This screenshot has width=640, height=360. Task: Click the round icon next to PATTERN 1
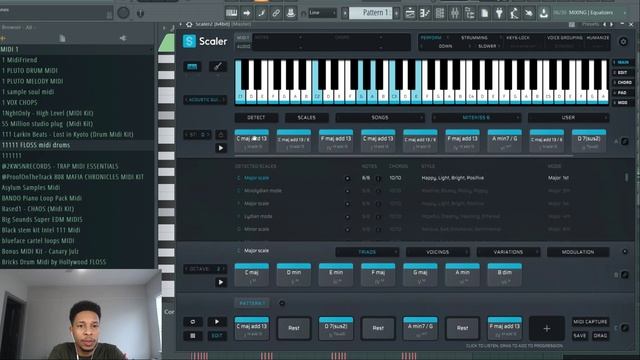point(282,303)
